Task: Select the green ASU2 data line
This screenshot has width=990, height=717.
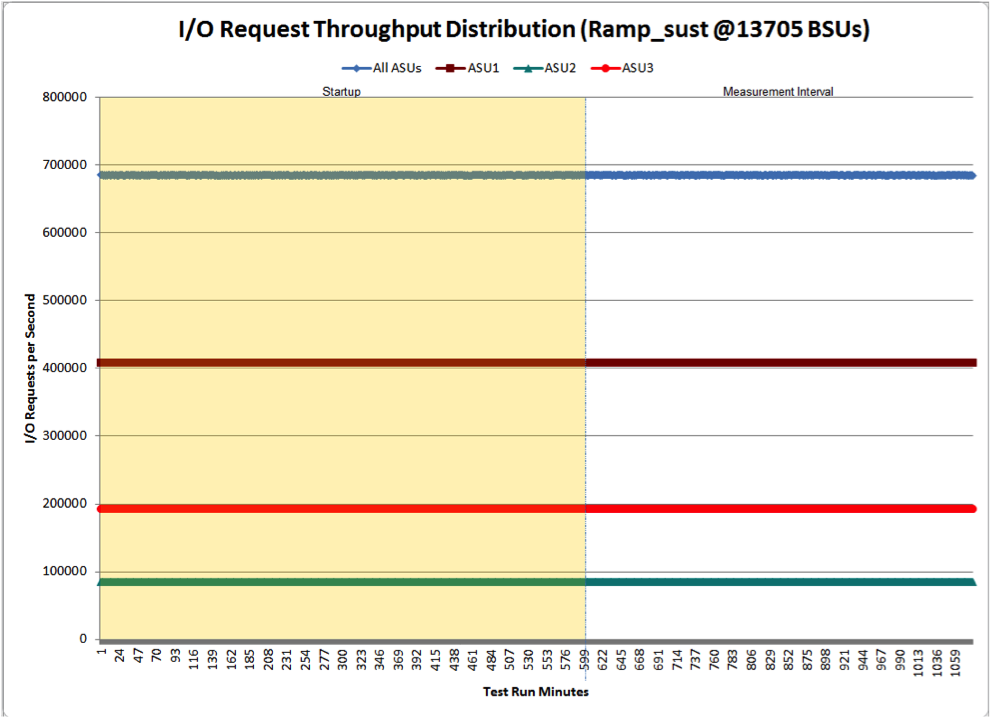Action: point(537,581)
